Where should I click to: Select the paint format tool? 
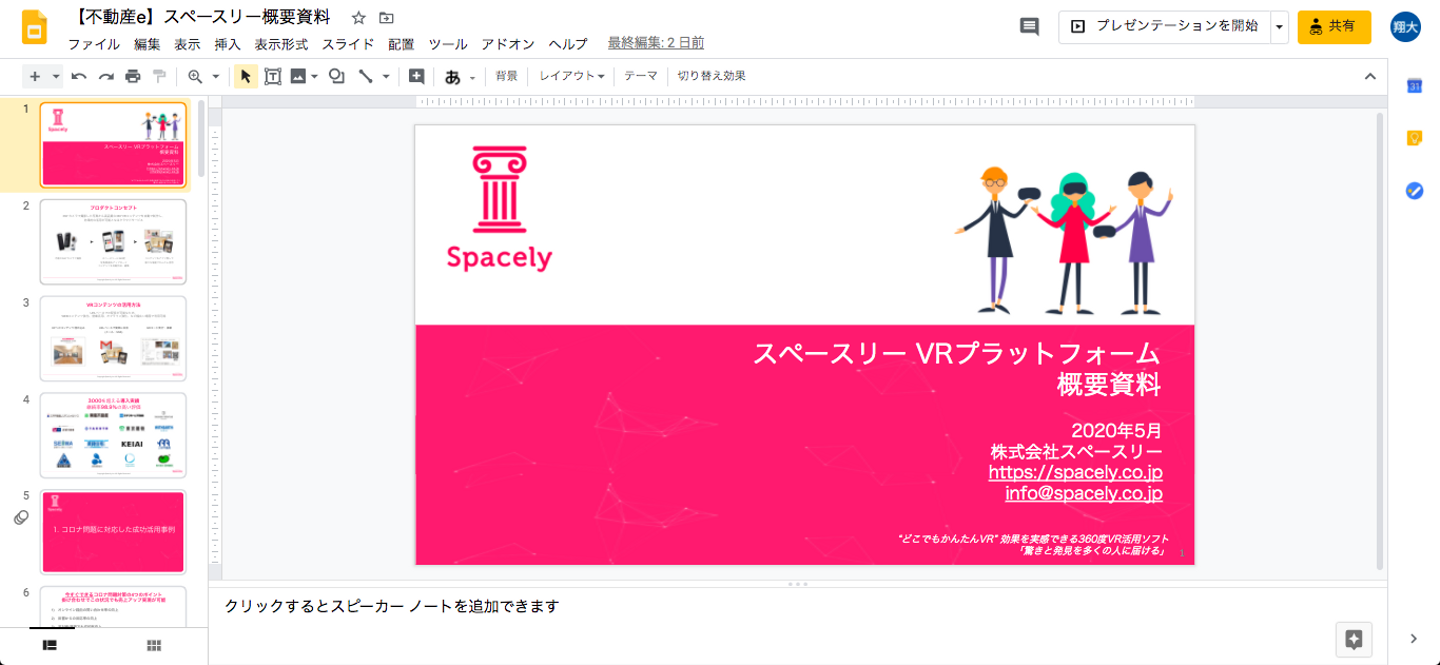(x=159, y=76)
